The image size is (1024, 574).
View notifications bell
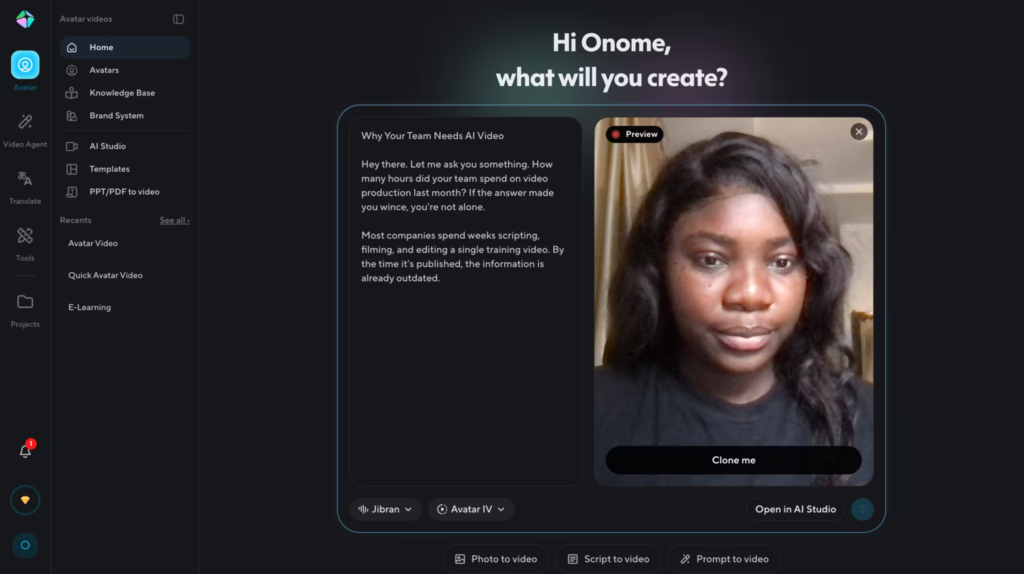[25, 451]
